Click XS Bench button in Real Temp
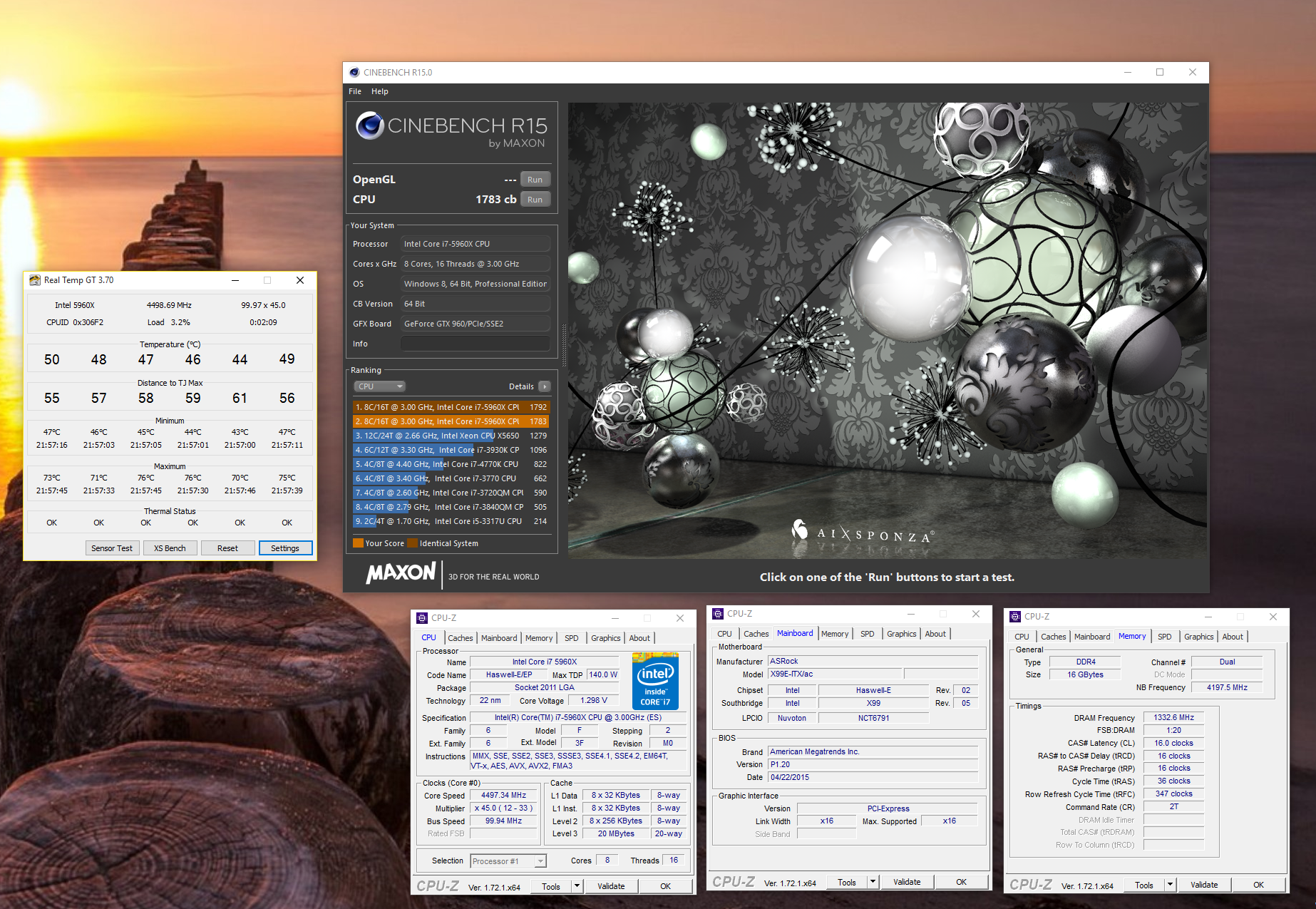1316x909 pixels. click(x=170, y=548)
